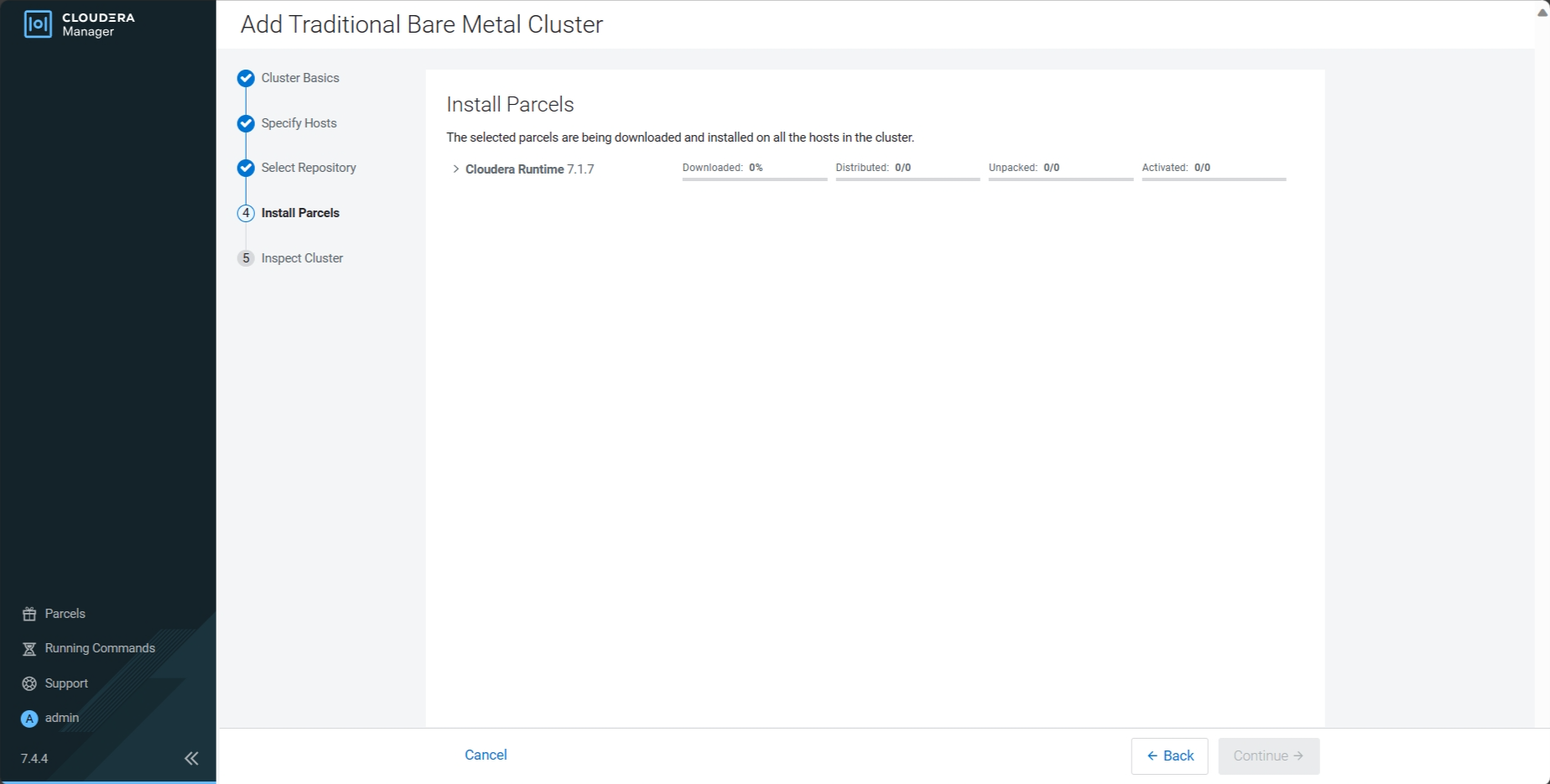Click the Continue button
The height and width of the screenshot is (784, 1550).
pos(1269,756)
